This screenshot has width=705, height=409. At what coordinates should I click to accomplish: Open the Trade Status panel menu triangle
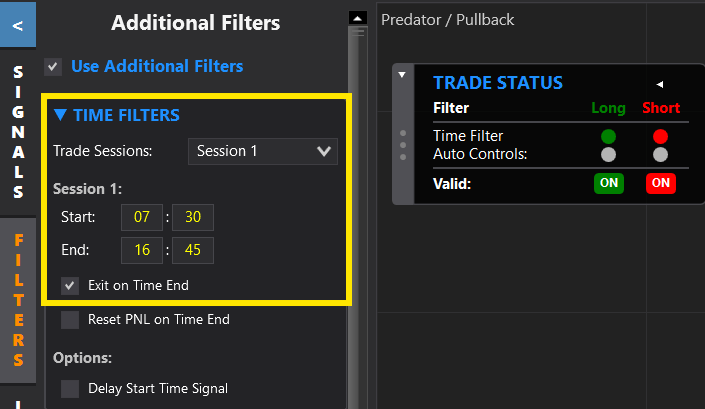[402, 75]
